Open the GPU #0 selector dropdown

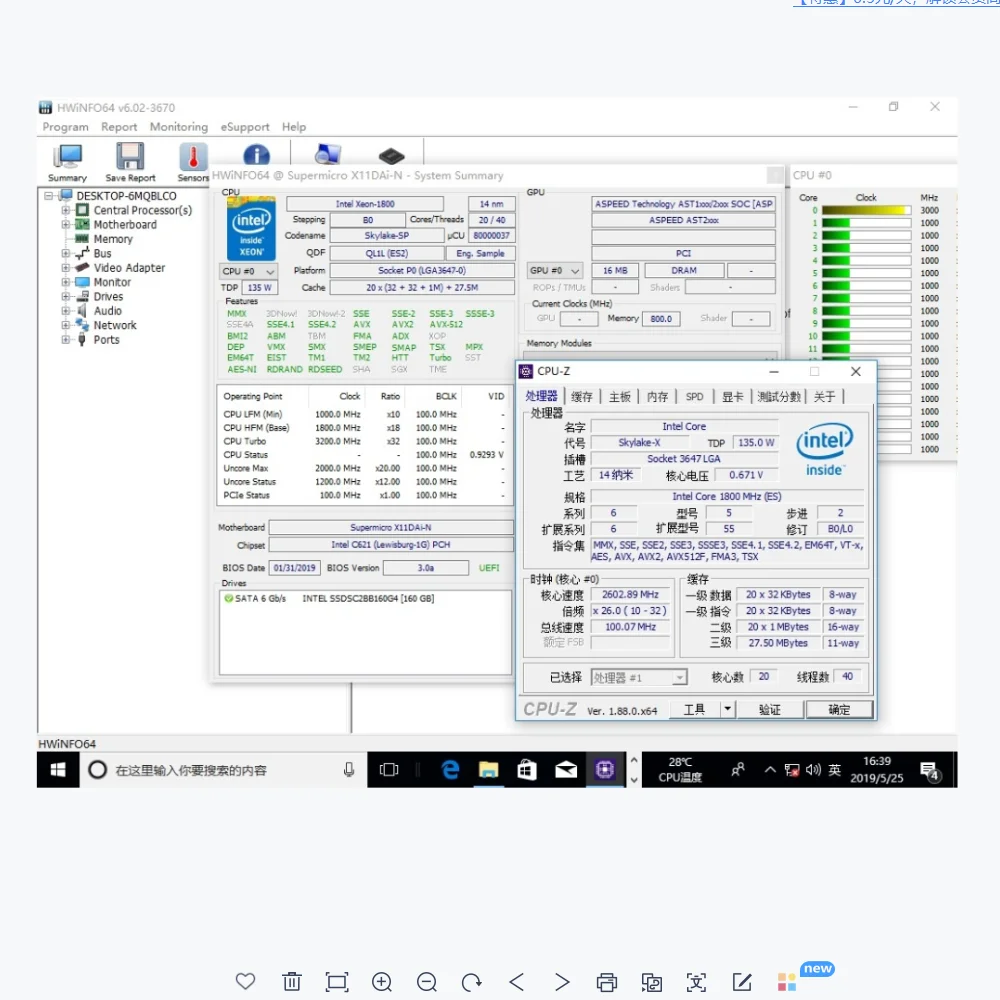[554, 270]
